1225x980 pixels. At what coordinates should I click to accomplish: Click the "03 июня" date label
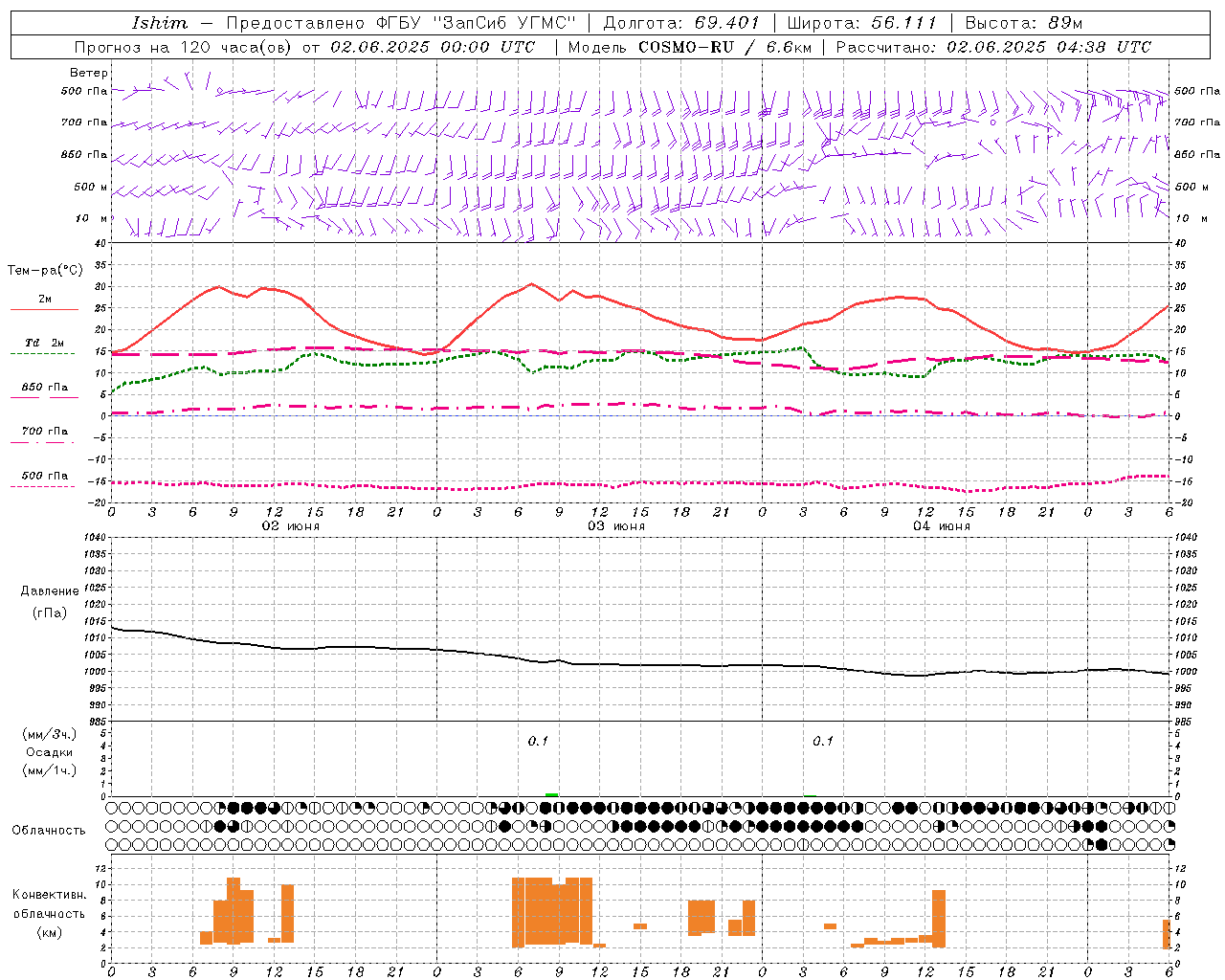616,526
